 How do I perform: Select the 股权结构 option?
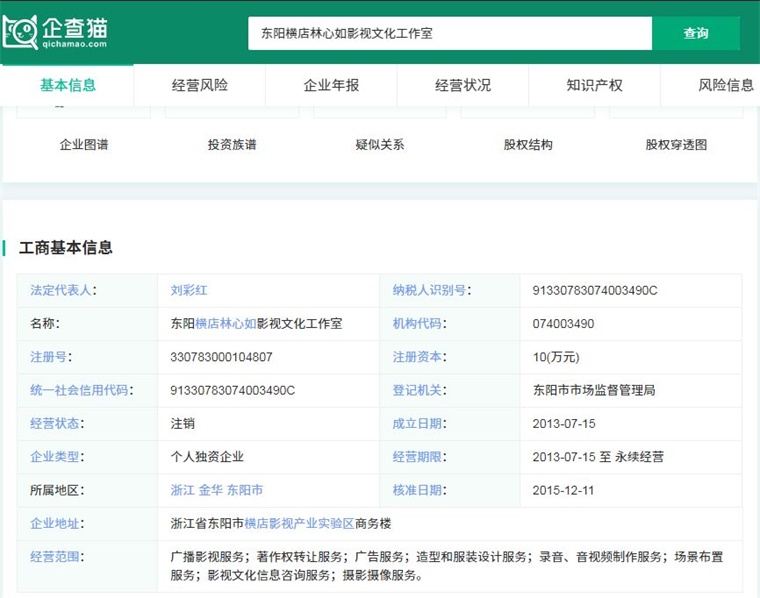(528, 144)
